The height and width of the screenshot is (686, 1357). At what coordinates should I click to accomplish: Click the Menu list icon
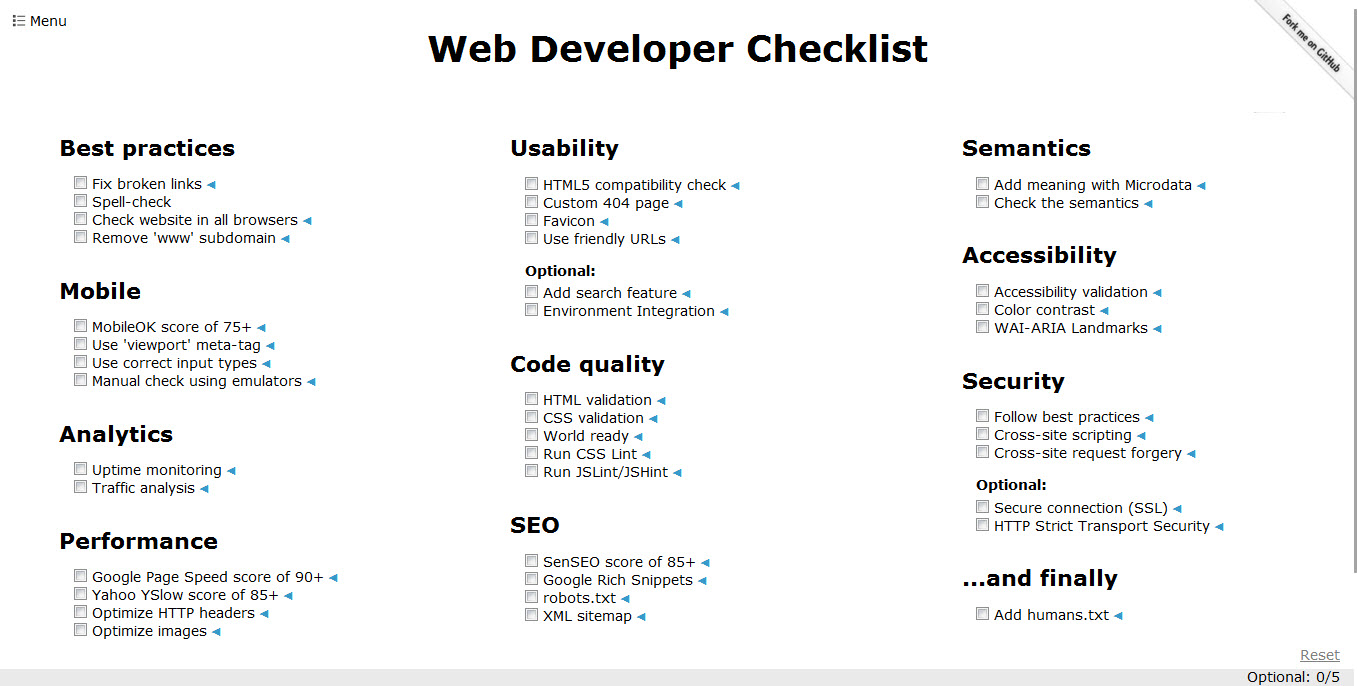[18, 21]
